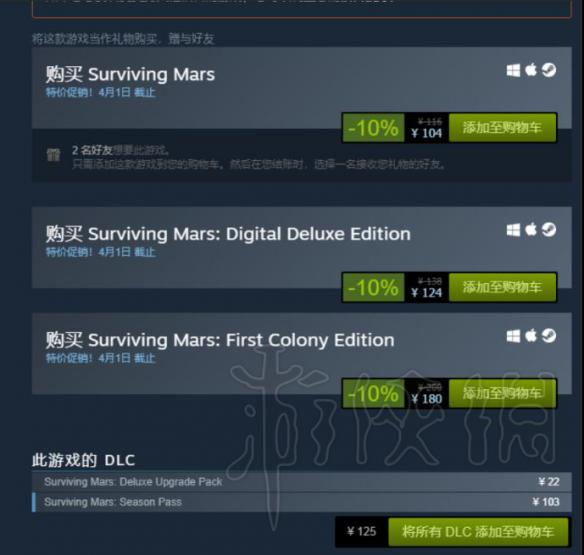Click SteamOS icon on Digital Deluxe Edition
The image size is (584, 555).
pyautogui.click(x=549, y=229)
